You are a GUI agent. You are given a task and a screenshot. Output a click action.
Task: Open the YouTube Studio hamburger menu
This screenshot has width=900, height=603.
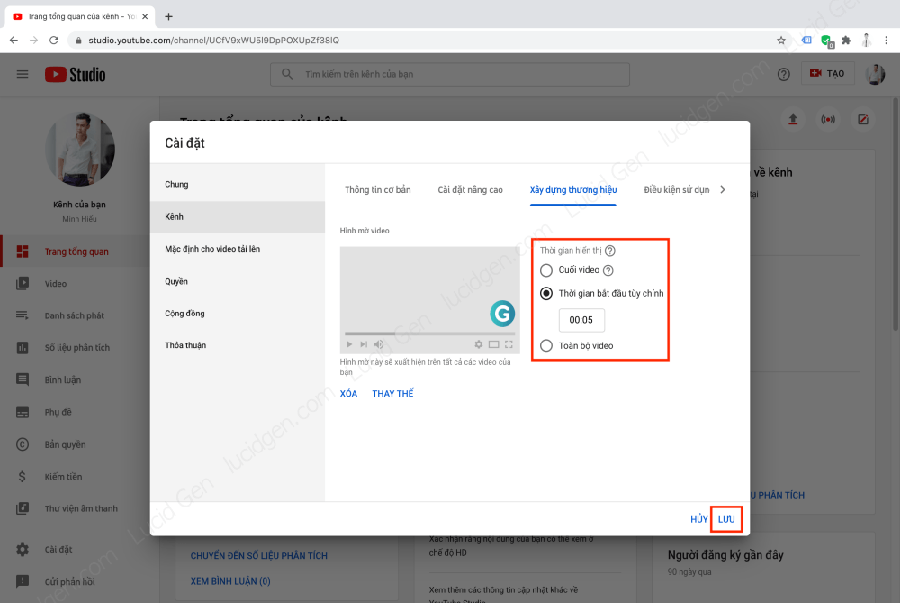[x=22, y=74]
